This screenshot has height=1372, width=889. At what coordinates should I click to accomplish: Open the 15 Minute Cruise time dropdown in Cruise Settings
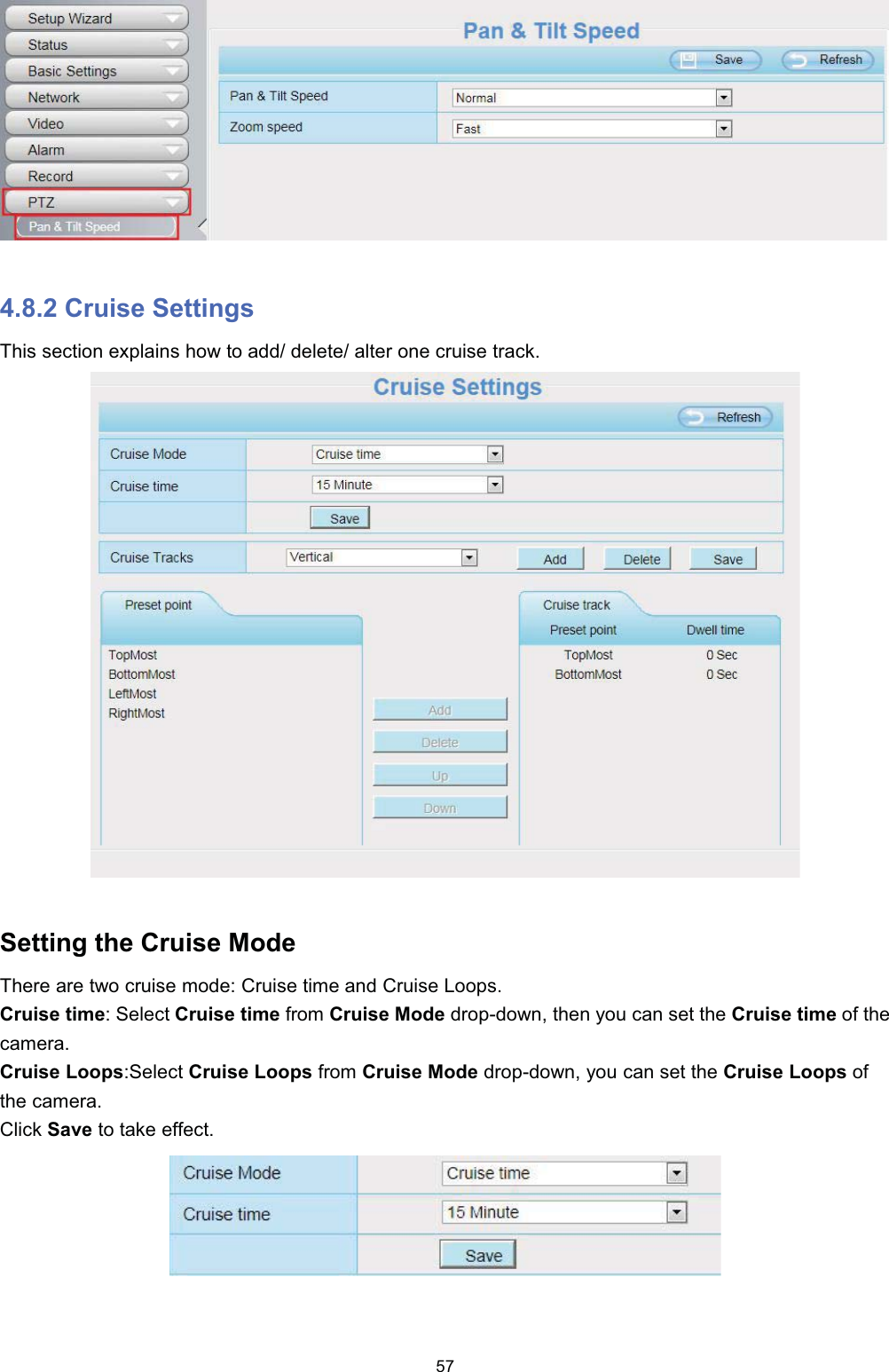tap(407, 485)
